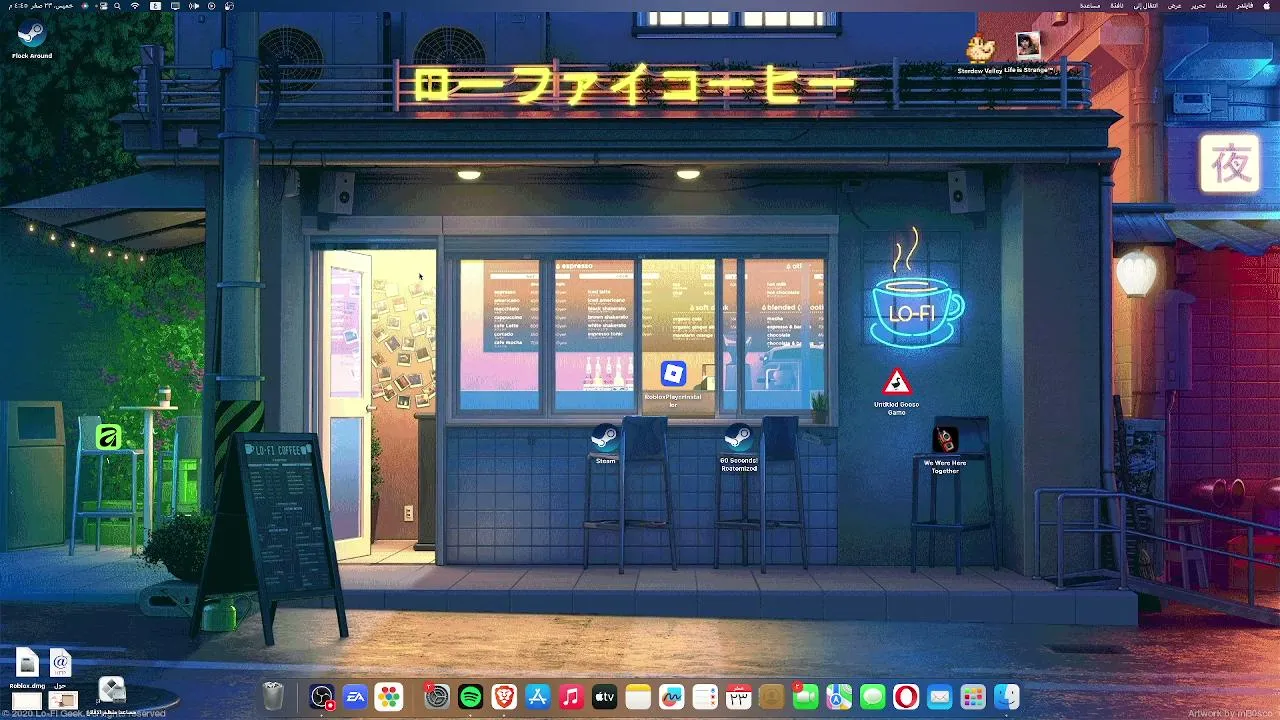The width and height of the screenshot is (1280, 720).
Task: Open Launchpad from the Dock
Action: coord(973,697)
